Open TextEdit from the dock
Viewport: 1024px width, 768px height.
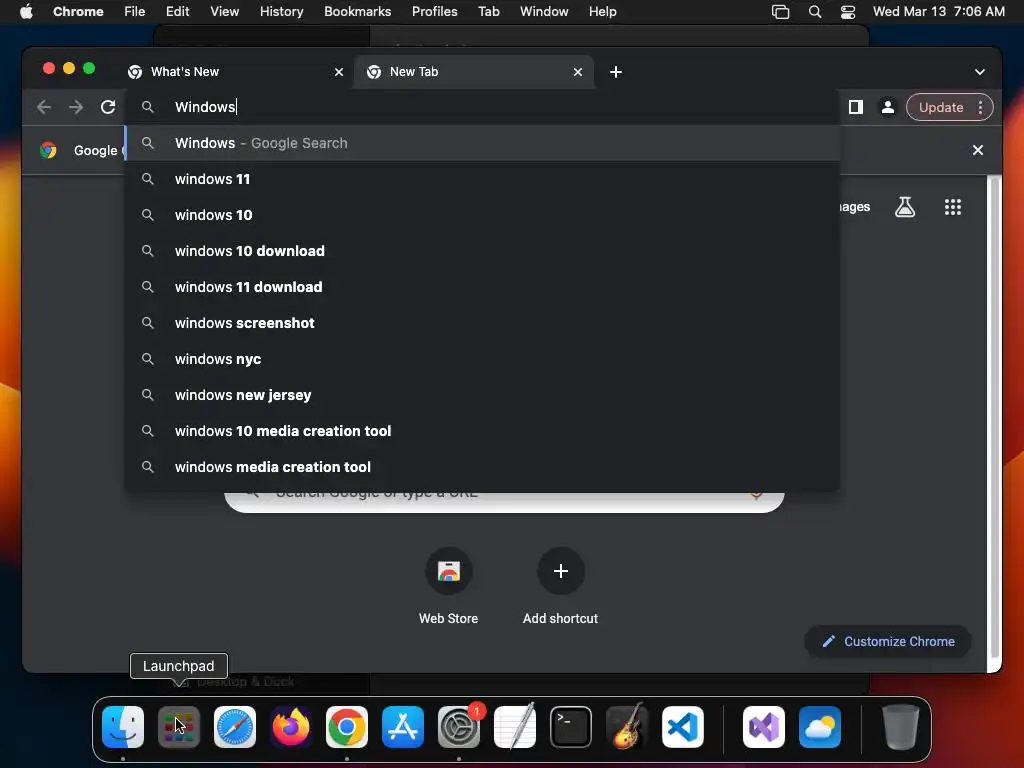click(x=515, y=727)
